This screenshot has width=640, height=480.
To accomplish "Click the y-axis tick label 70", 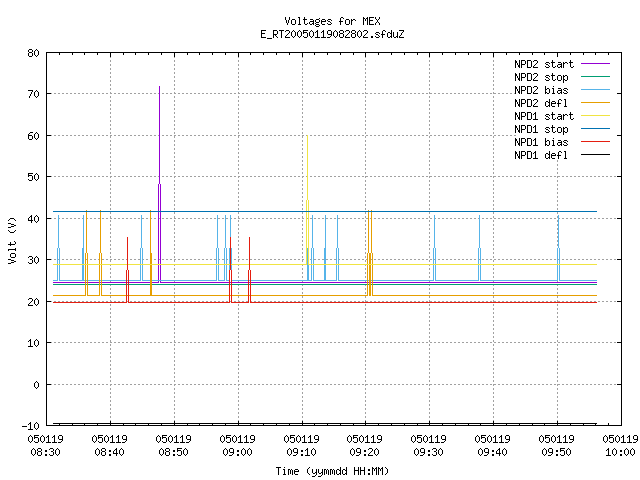I will (x=33, y=94).
